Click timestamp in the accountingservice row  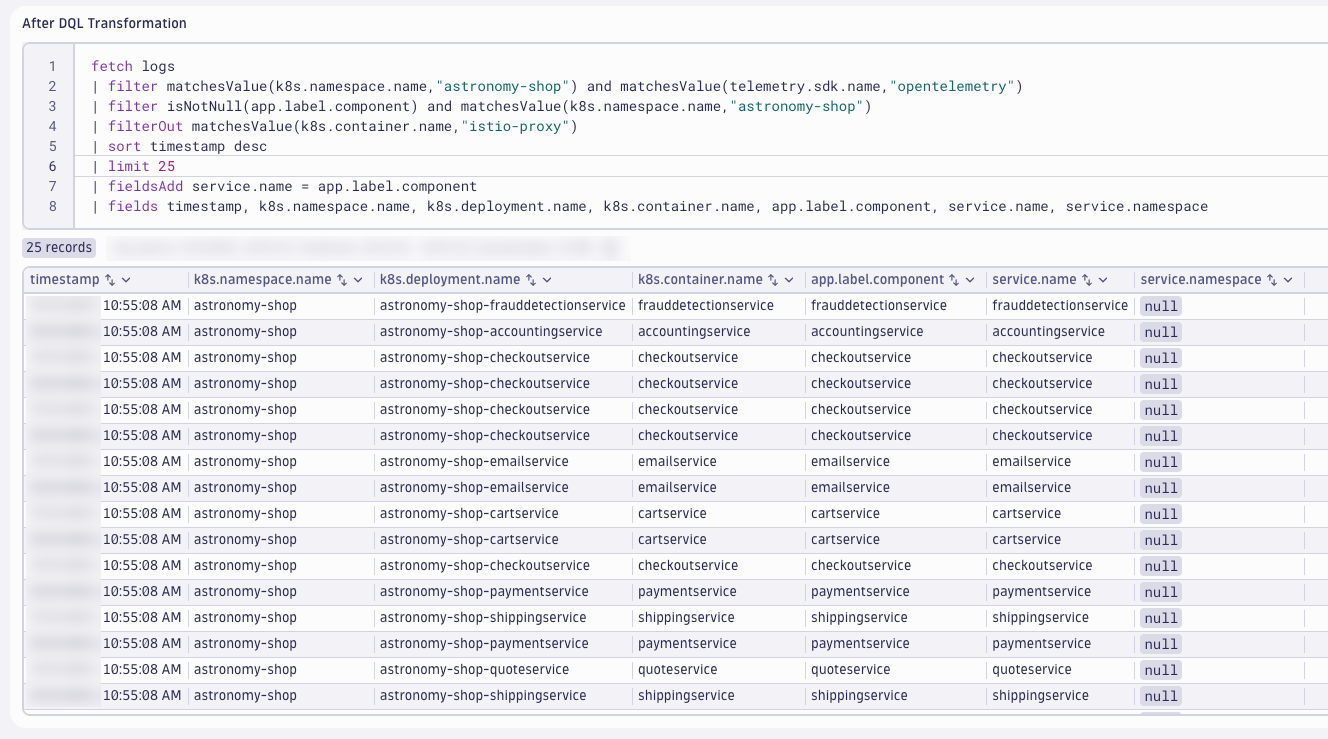tap(142, 331)
